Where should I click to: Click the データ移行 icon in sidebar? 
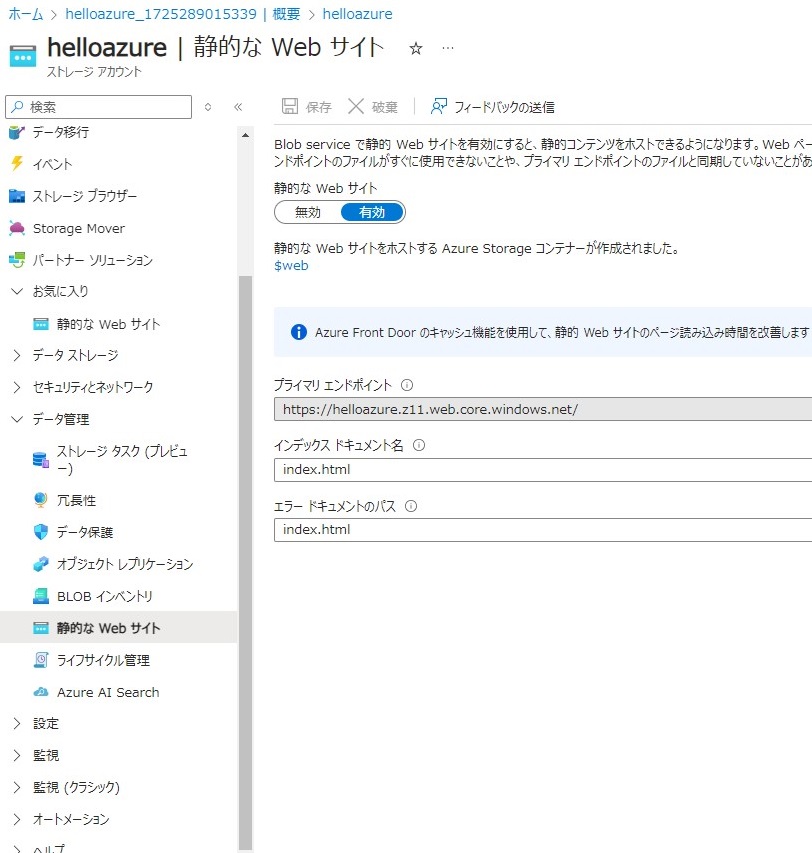pyautogui.click(x=17, y=132)
